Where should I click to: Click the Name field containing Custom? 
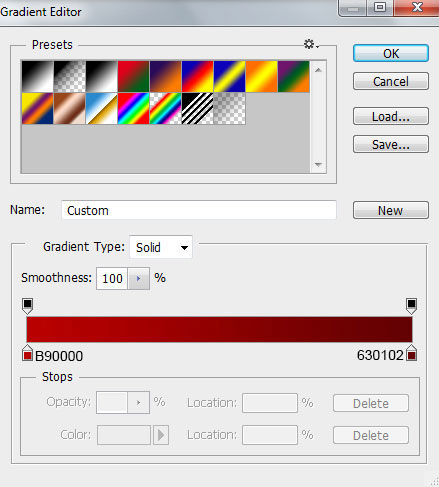199,210
